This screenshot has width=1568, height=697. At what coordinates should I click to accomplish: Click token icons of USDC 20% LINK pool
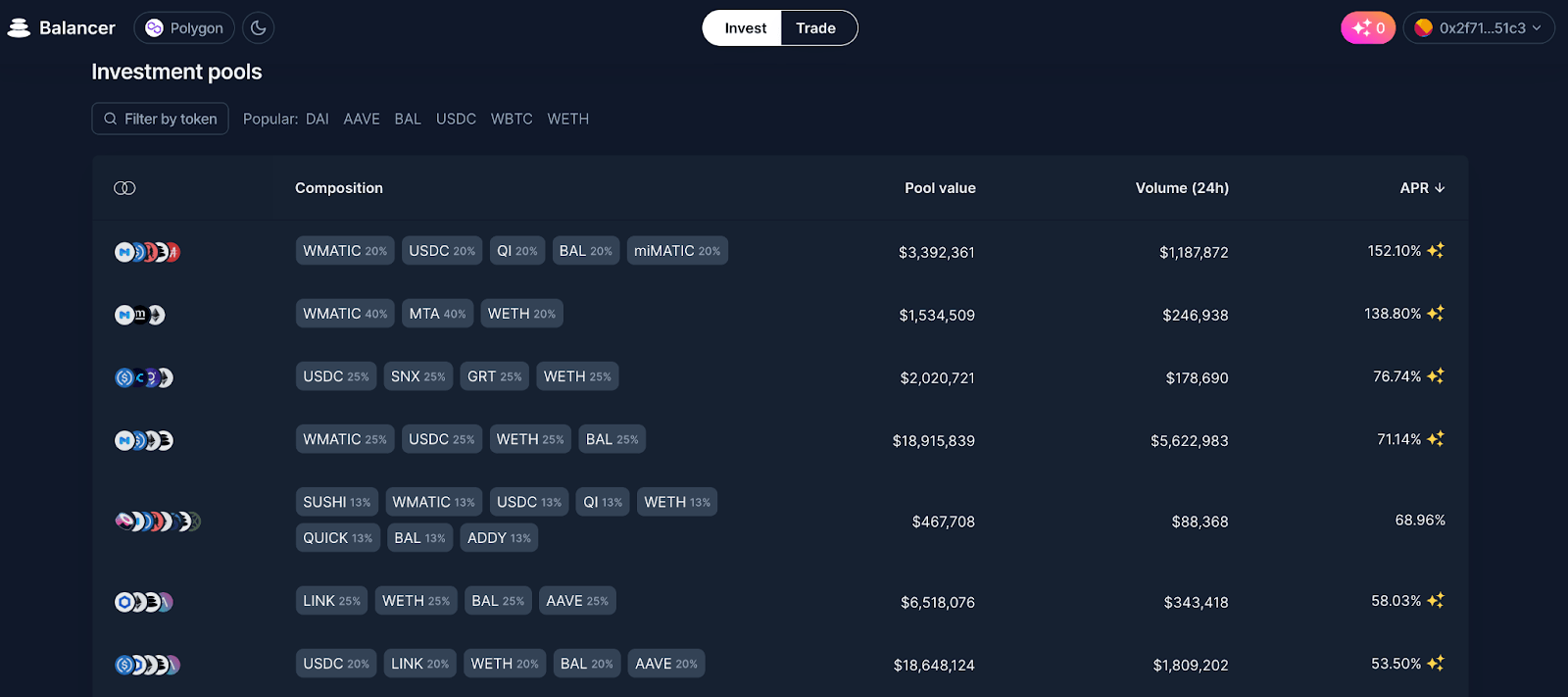[x=147, y=665]
